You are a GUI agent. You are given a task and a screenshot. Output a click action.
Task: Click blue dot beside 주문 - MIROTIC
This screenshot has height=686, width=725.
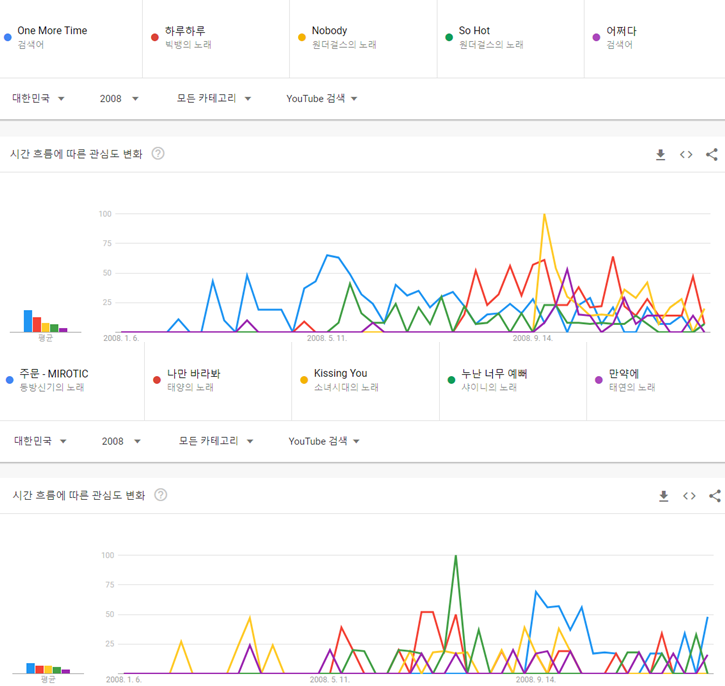pyautogui.click(x=9, y=380)
